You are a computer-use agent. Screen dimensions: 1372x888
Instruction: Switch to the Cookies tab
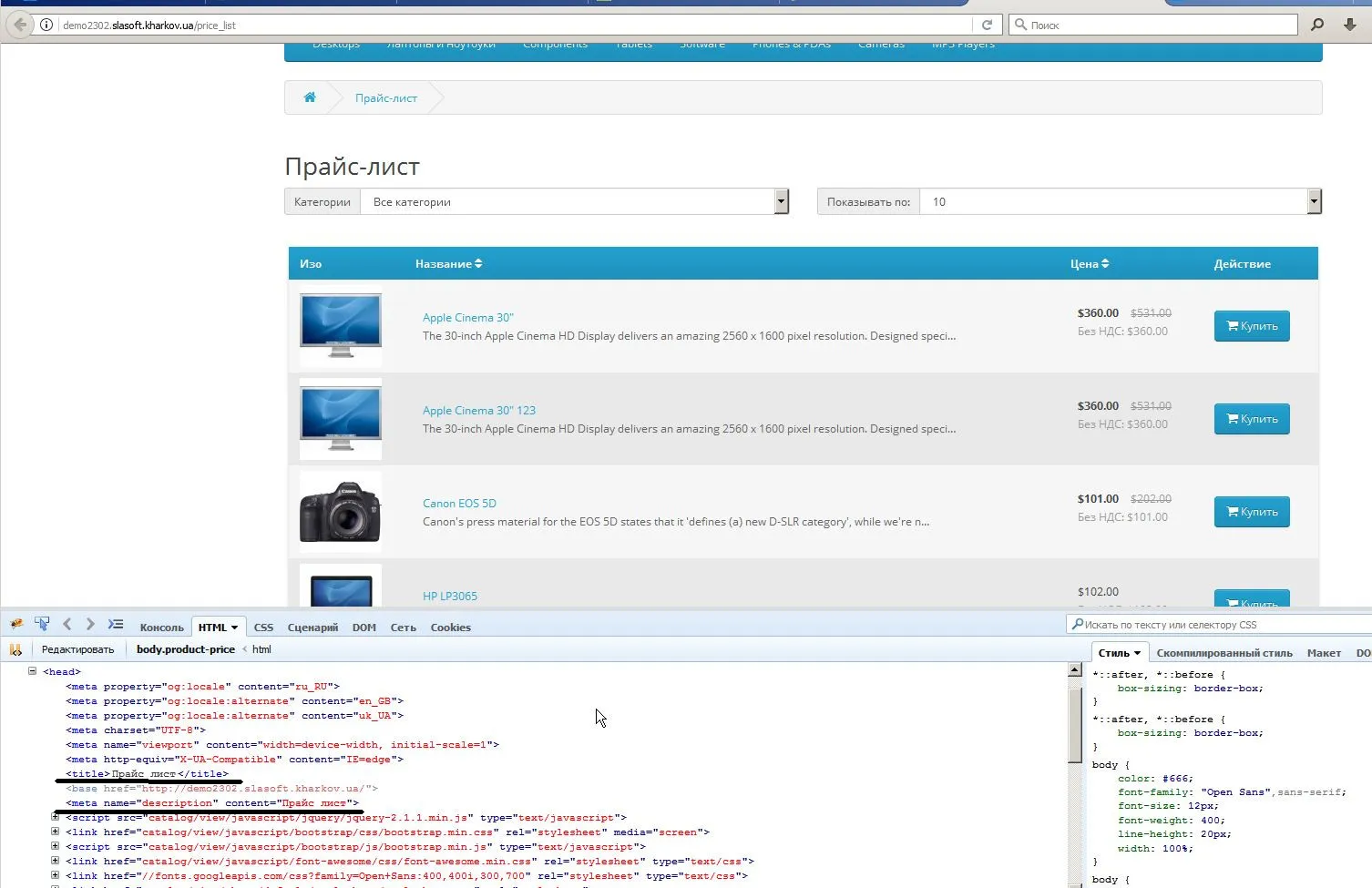point(450,628)
